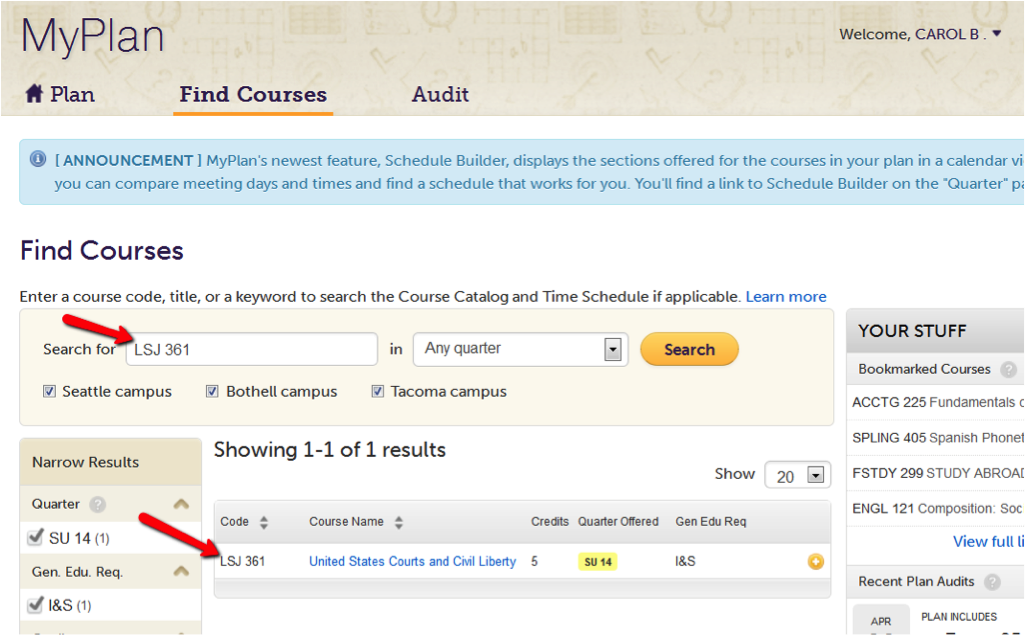Uncheck the I&S Gen Edu filter
This screenshot has width=1025, height=636.
pyautogui.click(x=35, y=605)
